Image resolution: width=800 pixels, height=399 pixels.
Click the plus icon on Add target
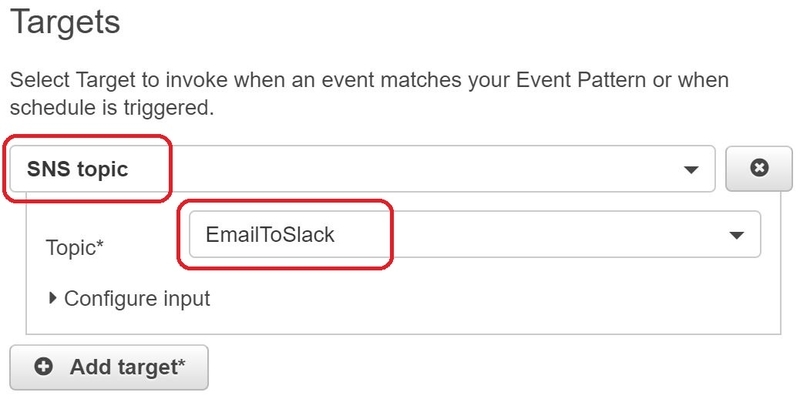(x=43, y=366)
